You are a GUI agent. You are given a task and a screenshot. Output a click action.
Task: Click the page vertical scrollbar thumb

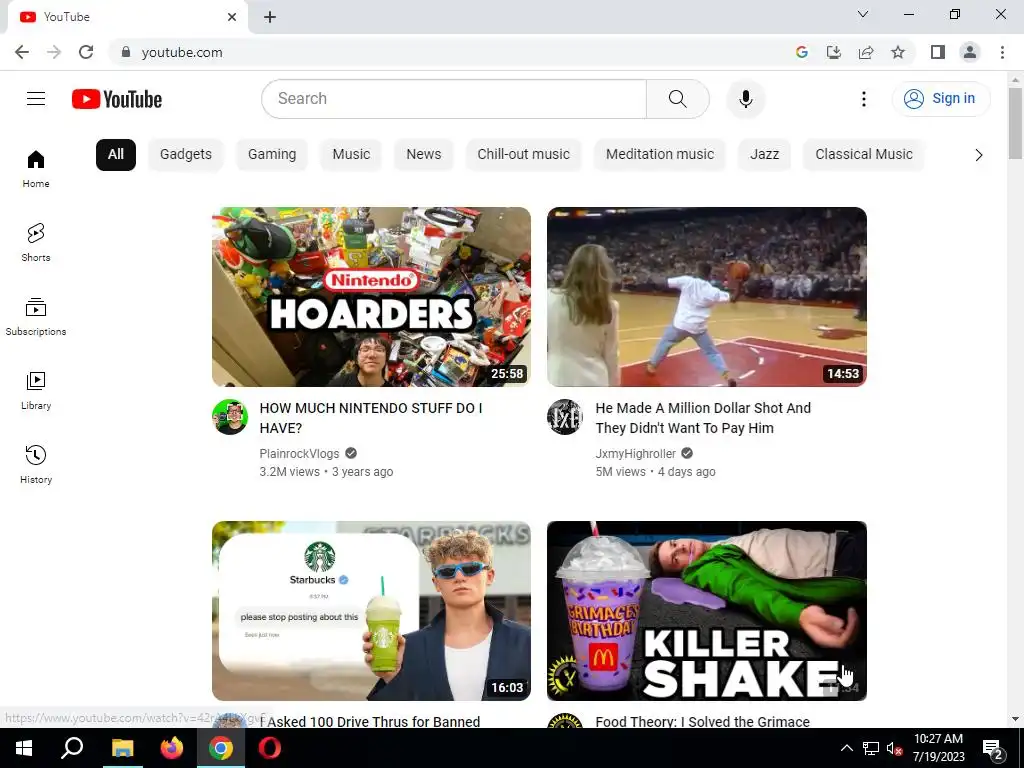tap(1015, 122)
